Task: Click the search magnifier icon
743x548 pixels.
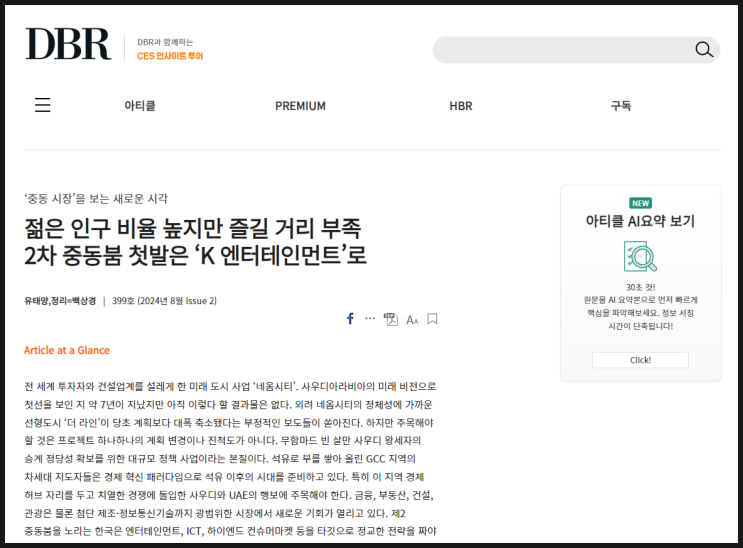Action: [704, 49]
